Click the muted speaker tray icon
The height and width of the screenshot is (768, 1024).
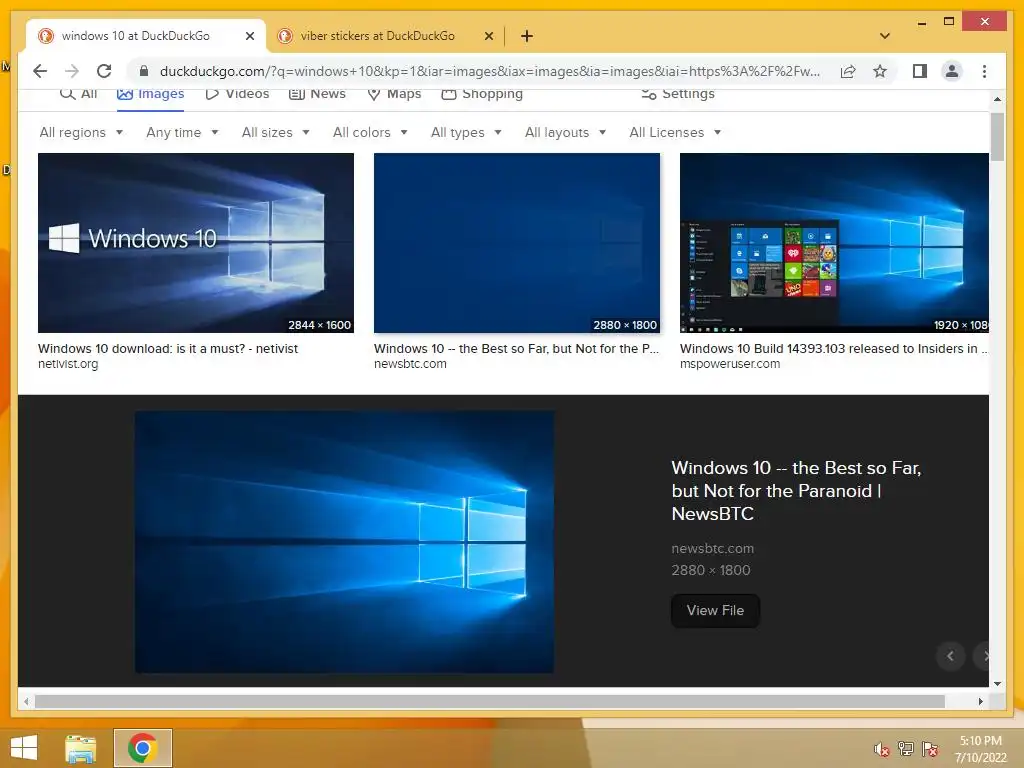coord(882,749)
